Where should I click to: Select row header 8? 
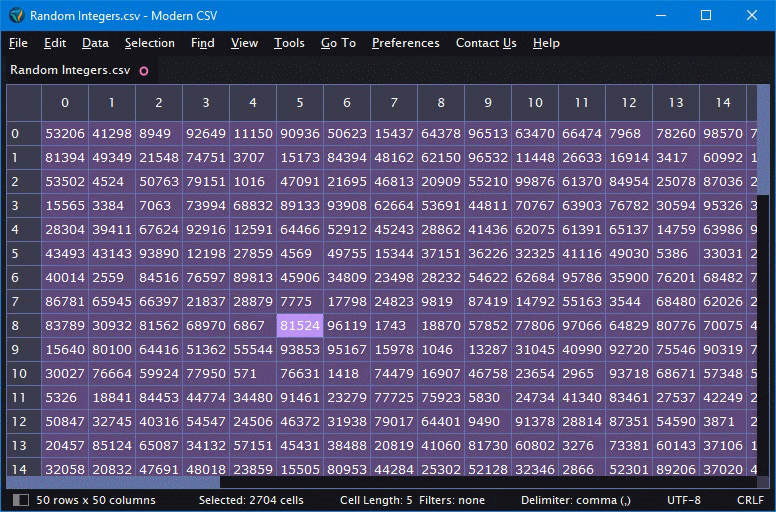24,326
